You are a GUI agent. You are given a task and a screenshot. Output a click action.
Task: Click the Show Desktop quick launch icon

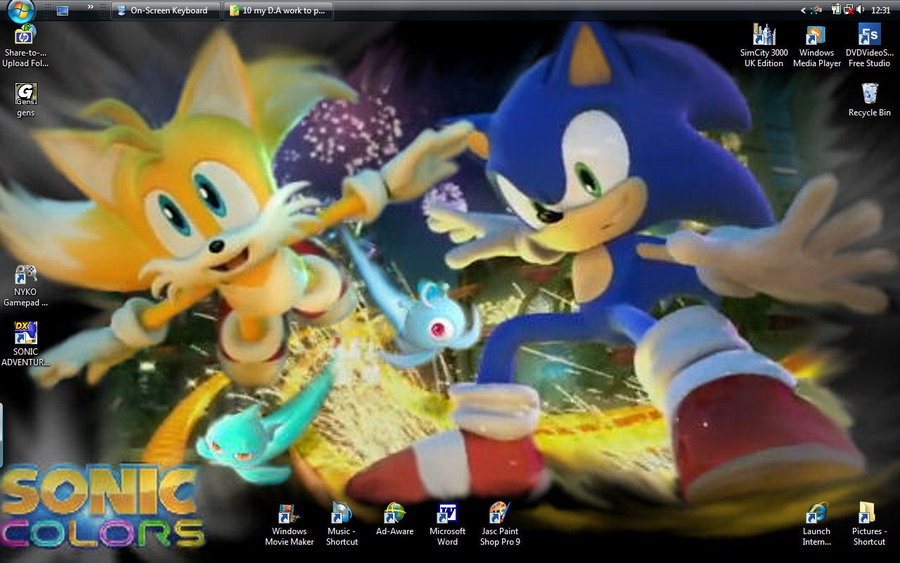pos(63,10)
